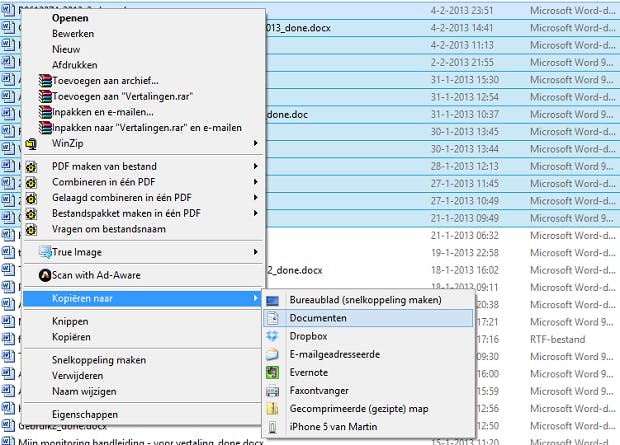Image resolution: width=620 pixels, height=445 pixels.
Task: Click Word file icon of Gebruikz_done.docx
Action: coord(8,426)
